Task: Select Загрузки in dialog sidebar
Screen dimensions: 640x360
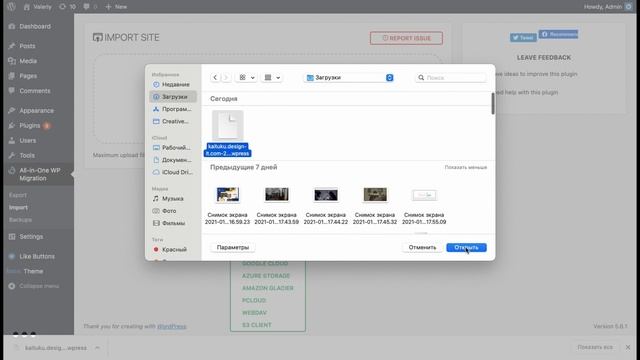Action: coord(173,97)
